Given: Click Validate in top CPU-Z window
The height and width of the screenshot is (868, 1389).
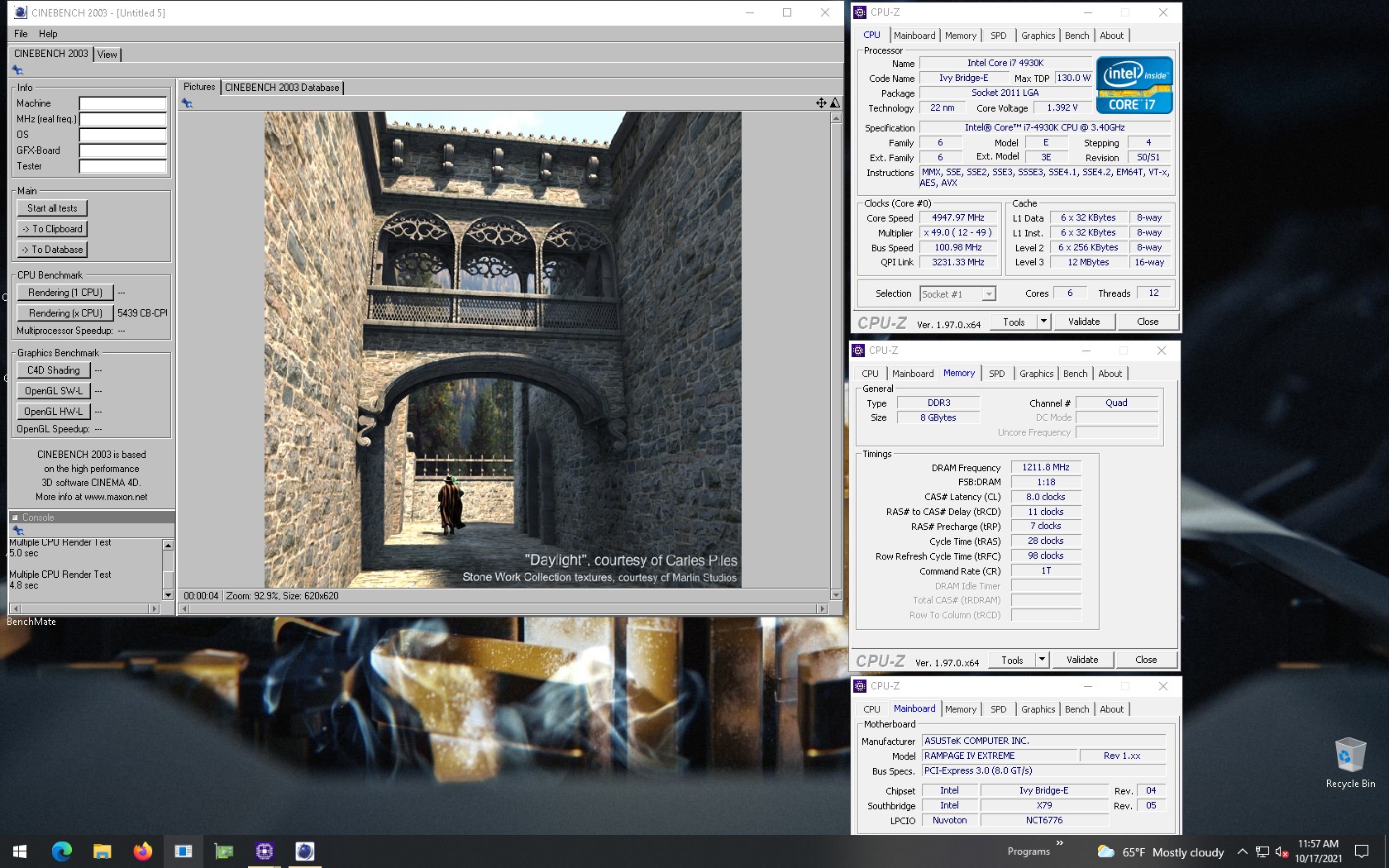Looking at the screenshot, I should (x=1083, y=322).
